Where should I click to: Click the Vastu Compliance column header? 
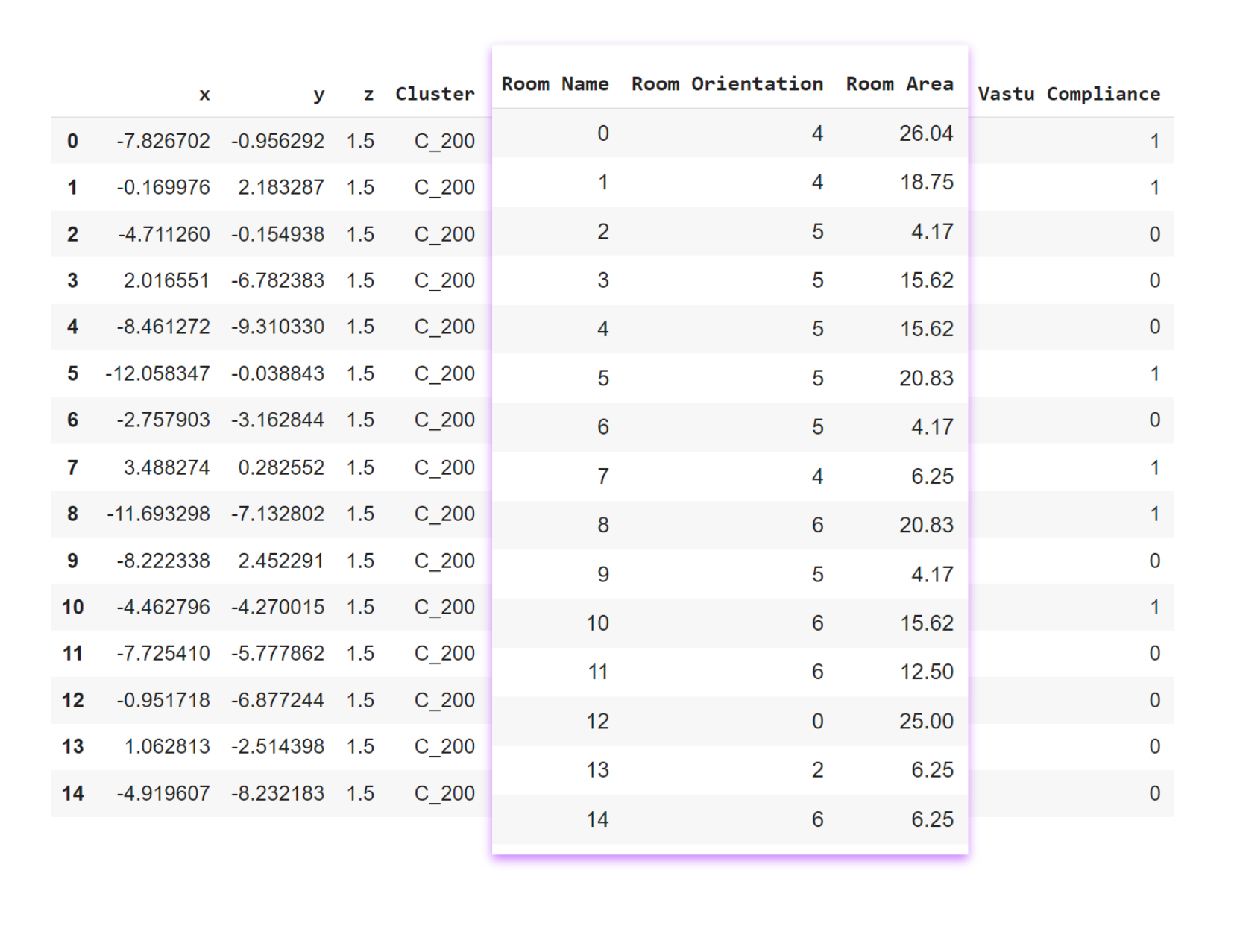(x=1068, y=94)
